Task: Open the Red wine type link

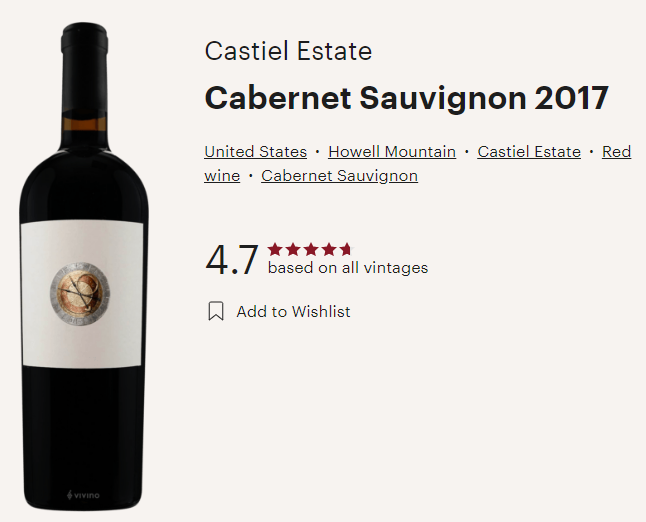Action: [418, 164]
